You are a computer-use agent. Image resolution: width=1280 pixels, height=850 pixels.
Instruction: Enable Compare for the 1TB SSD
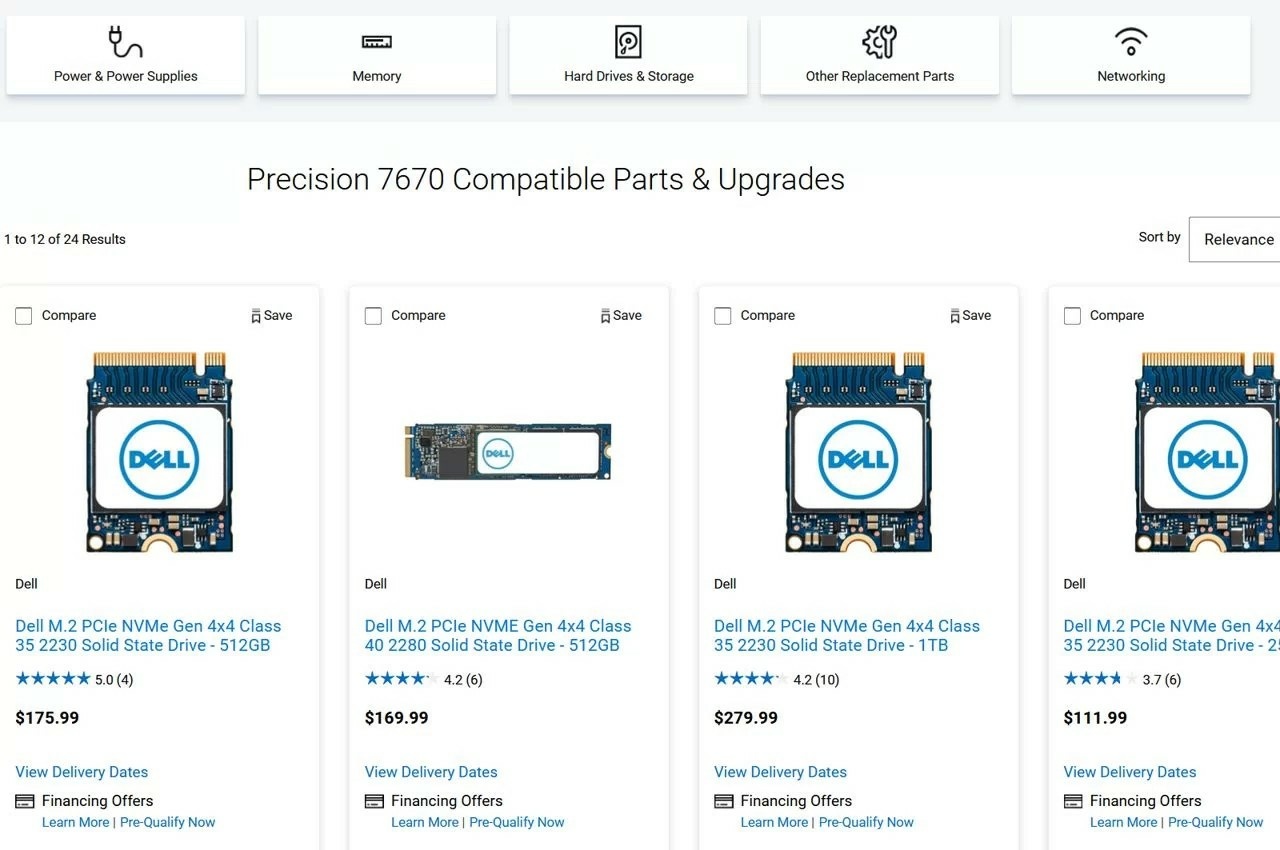coord(723,316)
